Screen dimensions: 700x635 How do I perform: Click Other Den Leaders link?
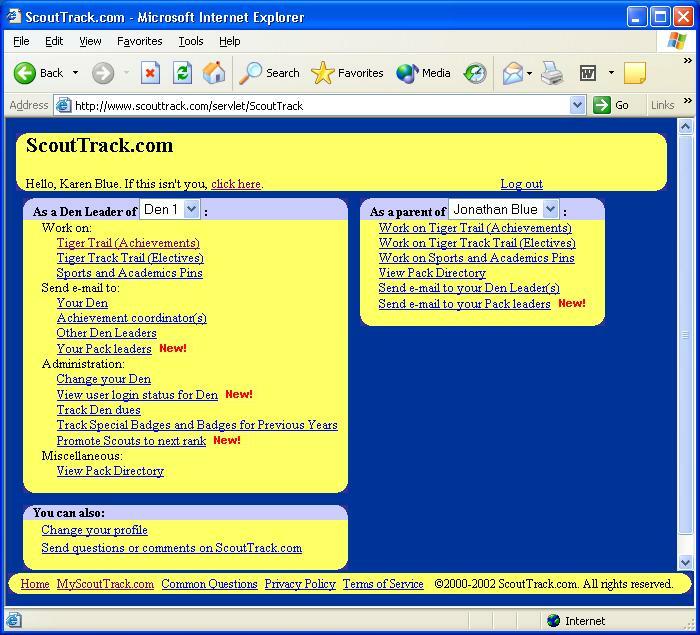pos(106,333)
